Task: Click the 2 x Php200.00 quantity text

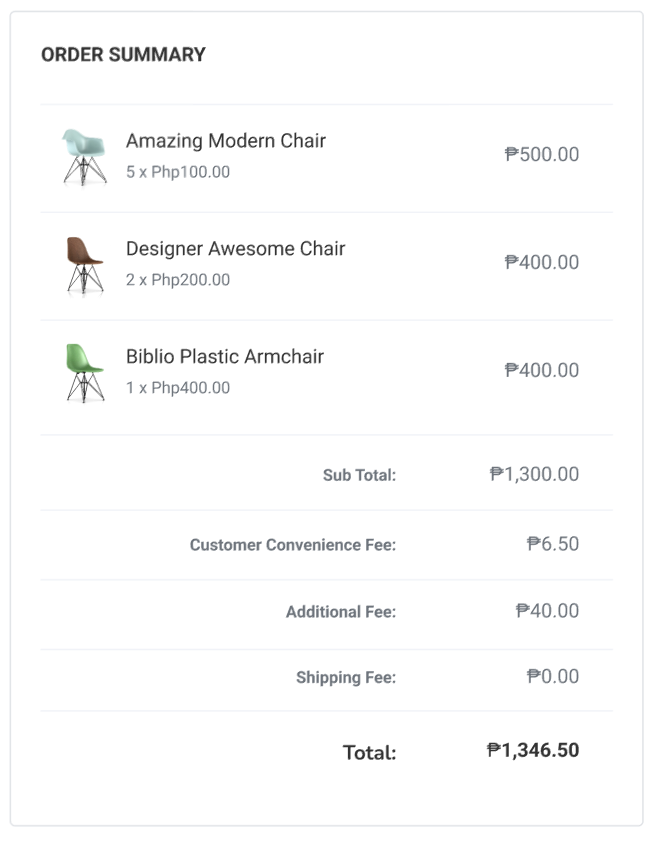Action: (178, 280)
